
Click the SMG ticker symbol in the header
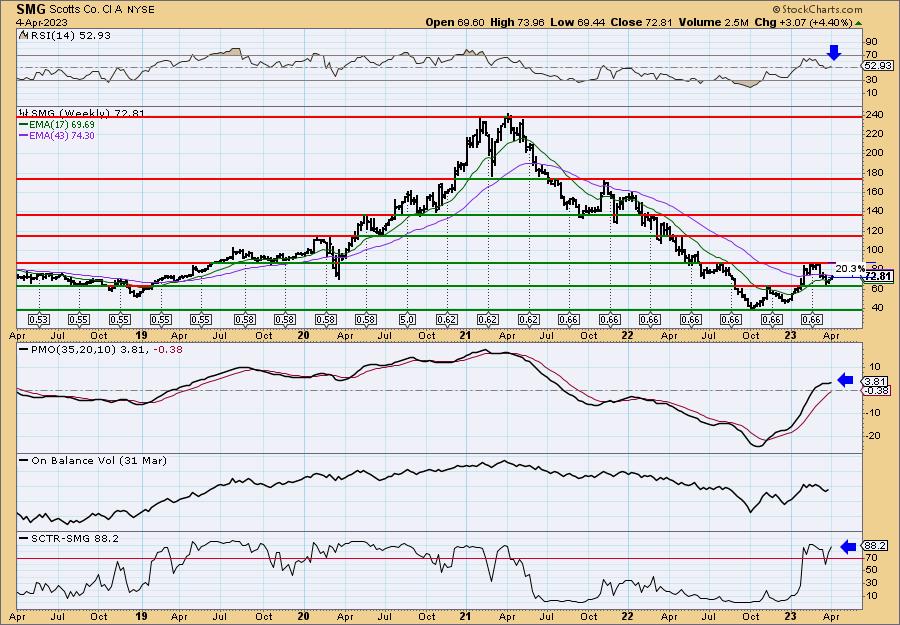click(31, 9)
